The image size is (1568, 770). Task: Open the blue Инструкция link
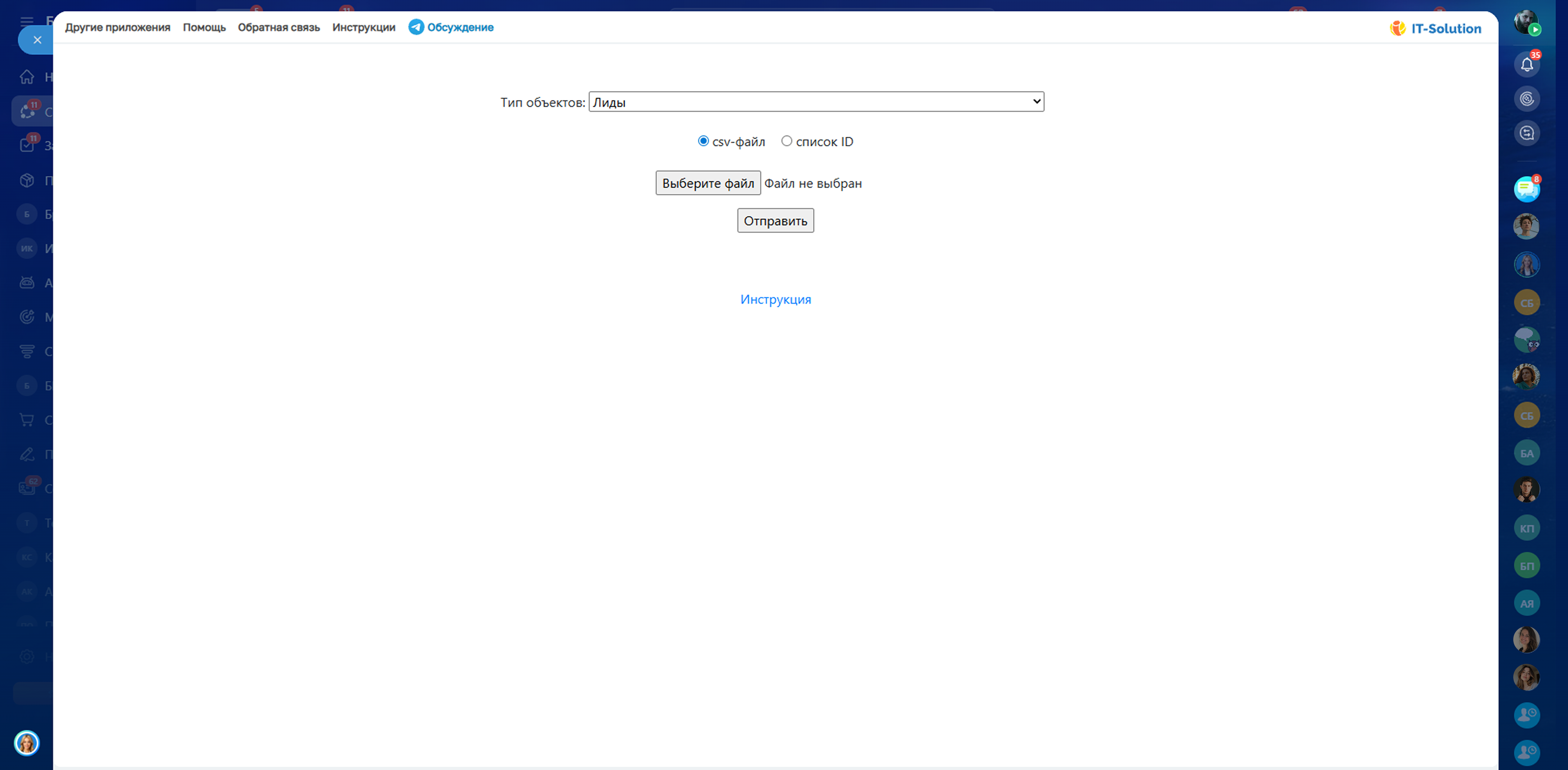[775, 300]
